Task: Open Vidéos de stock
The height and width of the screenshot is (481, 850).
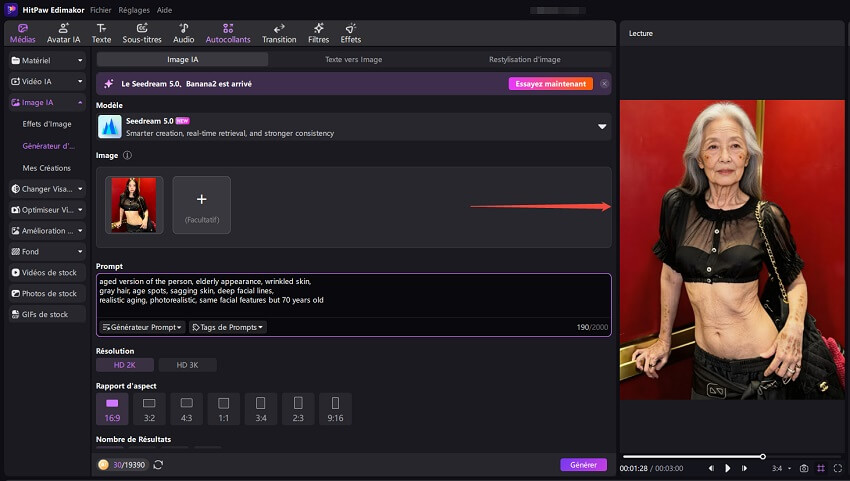Action: point(47,273)
